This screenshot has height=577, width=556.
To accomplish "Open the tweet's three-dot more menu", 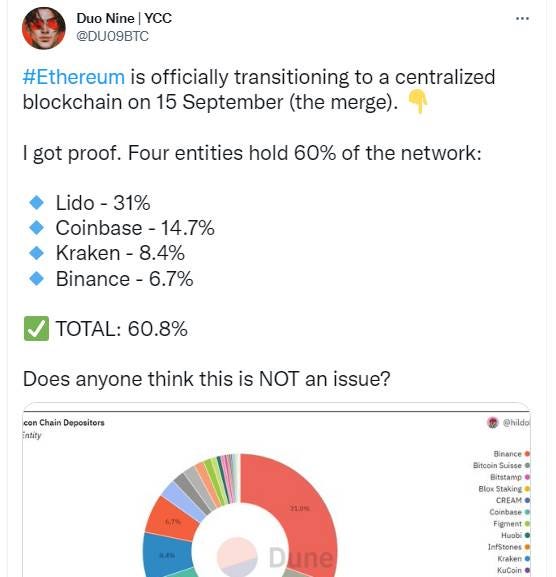I will click(x=522, y=18).
